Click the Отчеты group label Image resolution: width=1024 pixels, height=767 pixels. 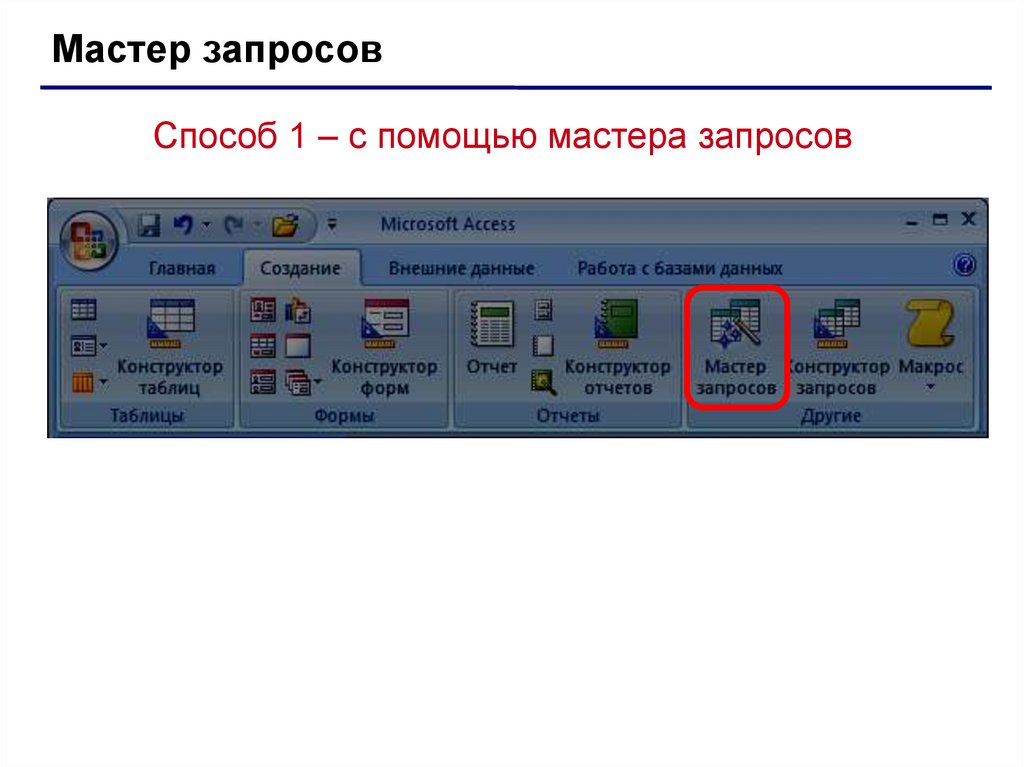[568, 416]
